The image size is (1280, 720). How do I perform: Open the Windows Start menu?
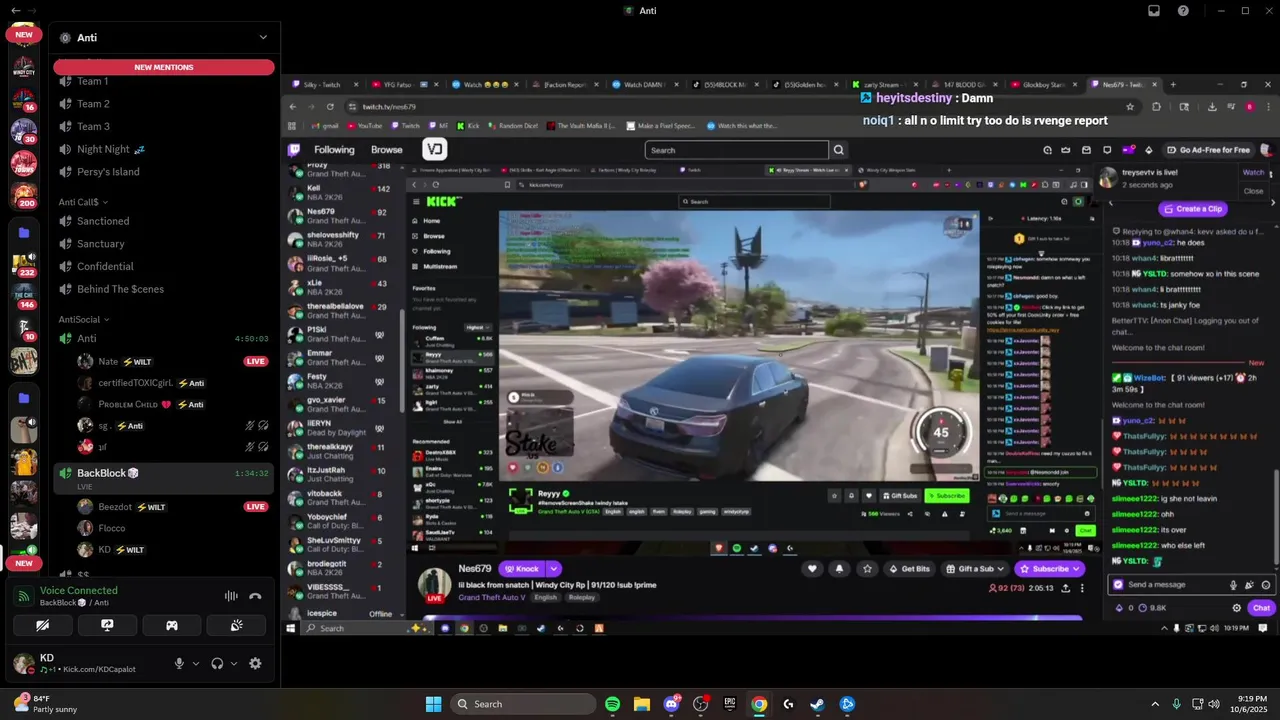click(433, 704)
